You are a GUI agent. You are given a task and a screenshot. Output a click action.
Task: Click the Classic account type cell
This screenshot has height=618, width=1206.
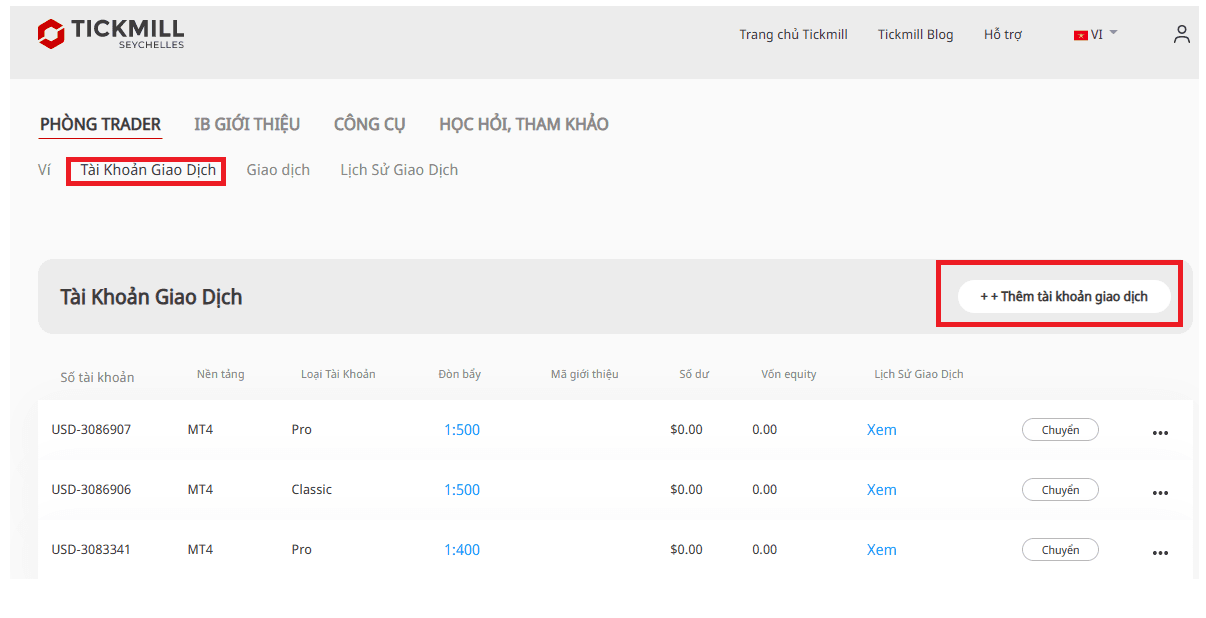(x=312, y=490)
